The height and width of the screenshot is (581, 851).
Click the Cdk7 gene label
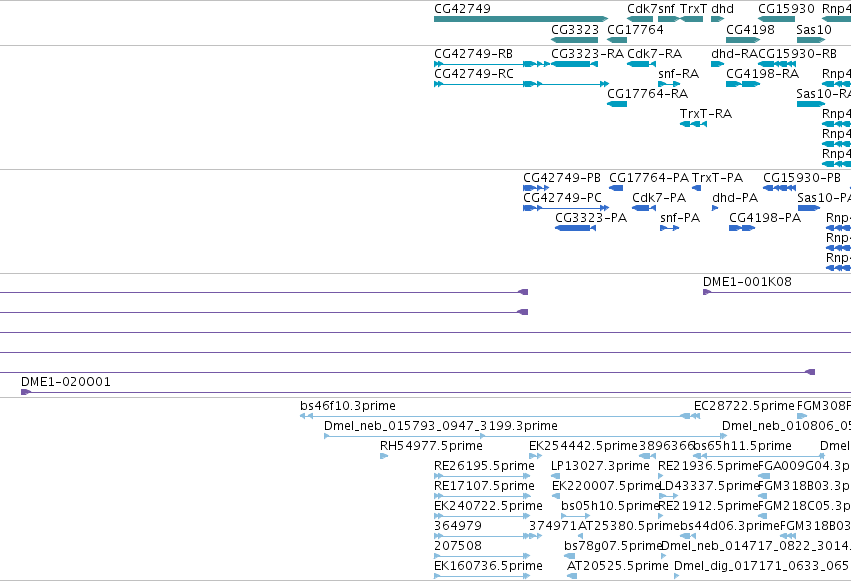point(642,9)
